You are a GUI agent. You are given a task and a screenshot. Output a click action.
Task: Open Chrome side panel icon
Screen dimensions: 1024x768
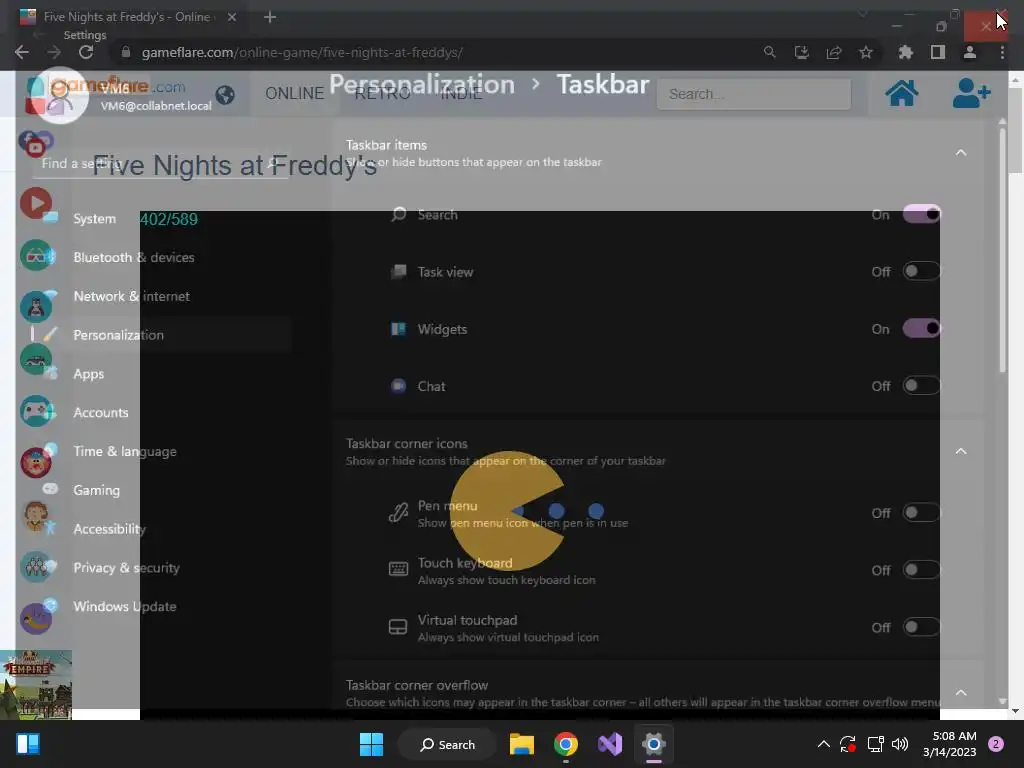pyautogui.click(x=938, y=52)
